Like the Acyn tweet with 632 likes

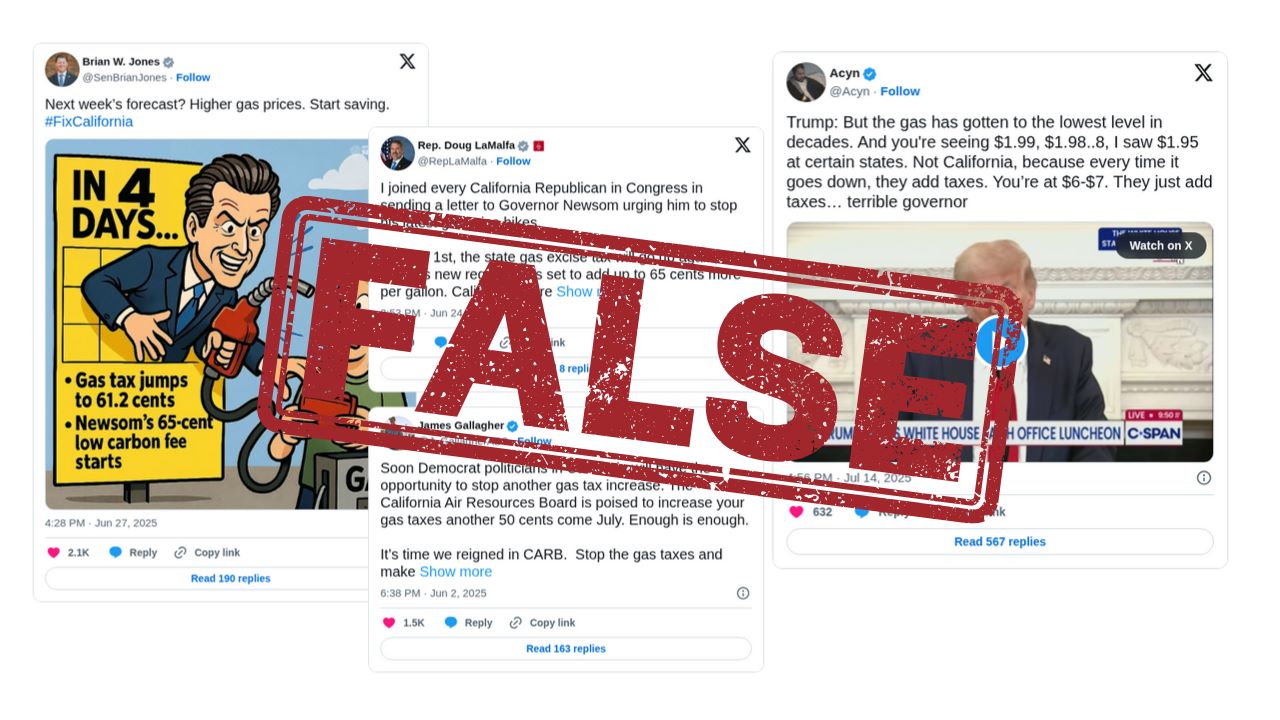point(796,511)
